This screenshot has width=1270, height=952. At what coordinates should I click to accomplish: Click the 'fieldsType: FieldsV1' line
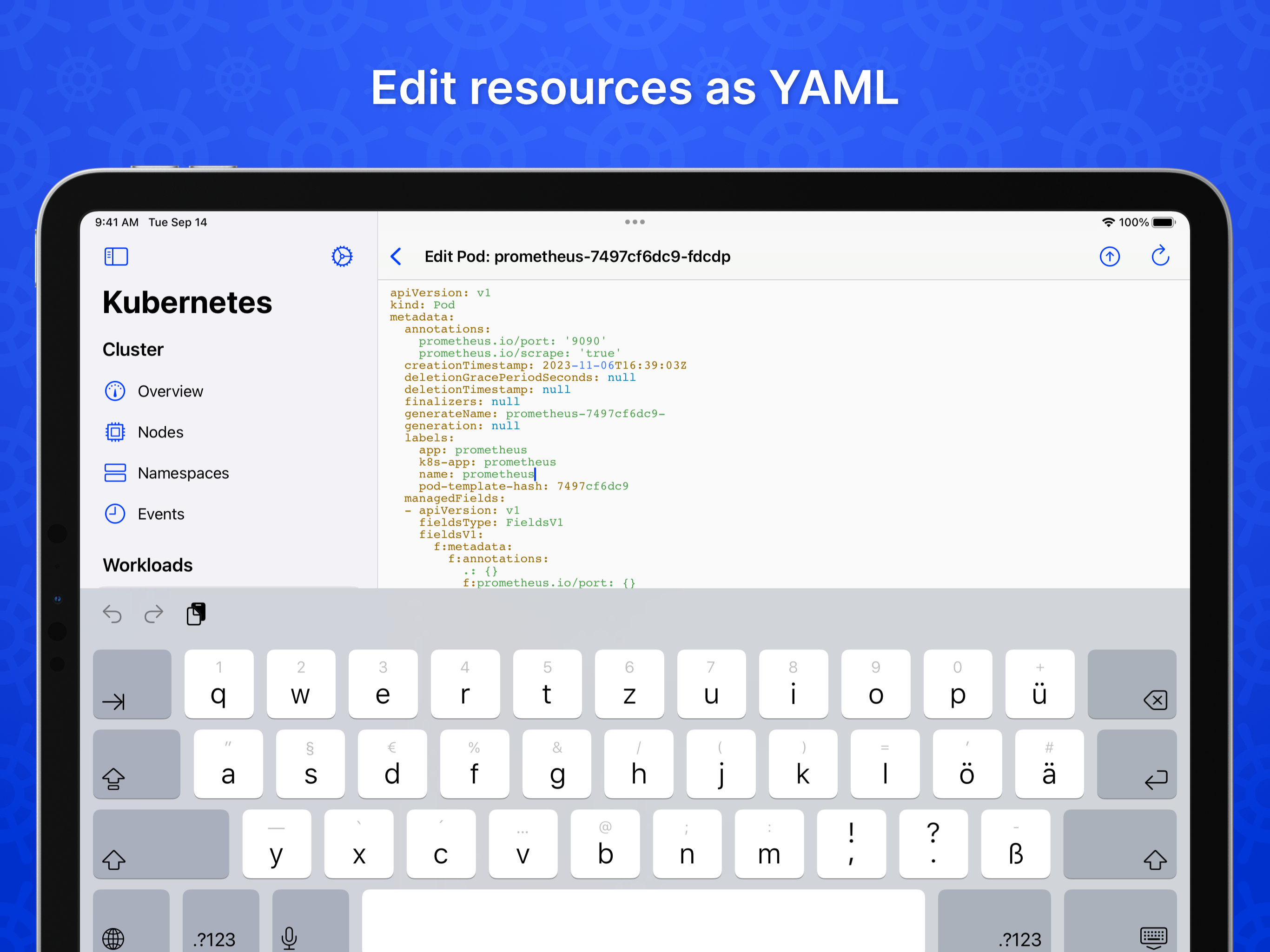tap(491, 522)
